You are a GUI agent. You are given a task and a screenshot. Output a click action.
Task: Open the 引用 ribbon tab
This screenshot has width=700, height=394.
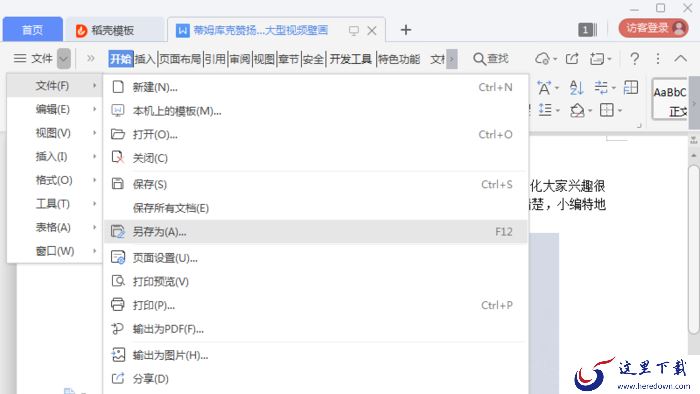point(215,59)
